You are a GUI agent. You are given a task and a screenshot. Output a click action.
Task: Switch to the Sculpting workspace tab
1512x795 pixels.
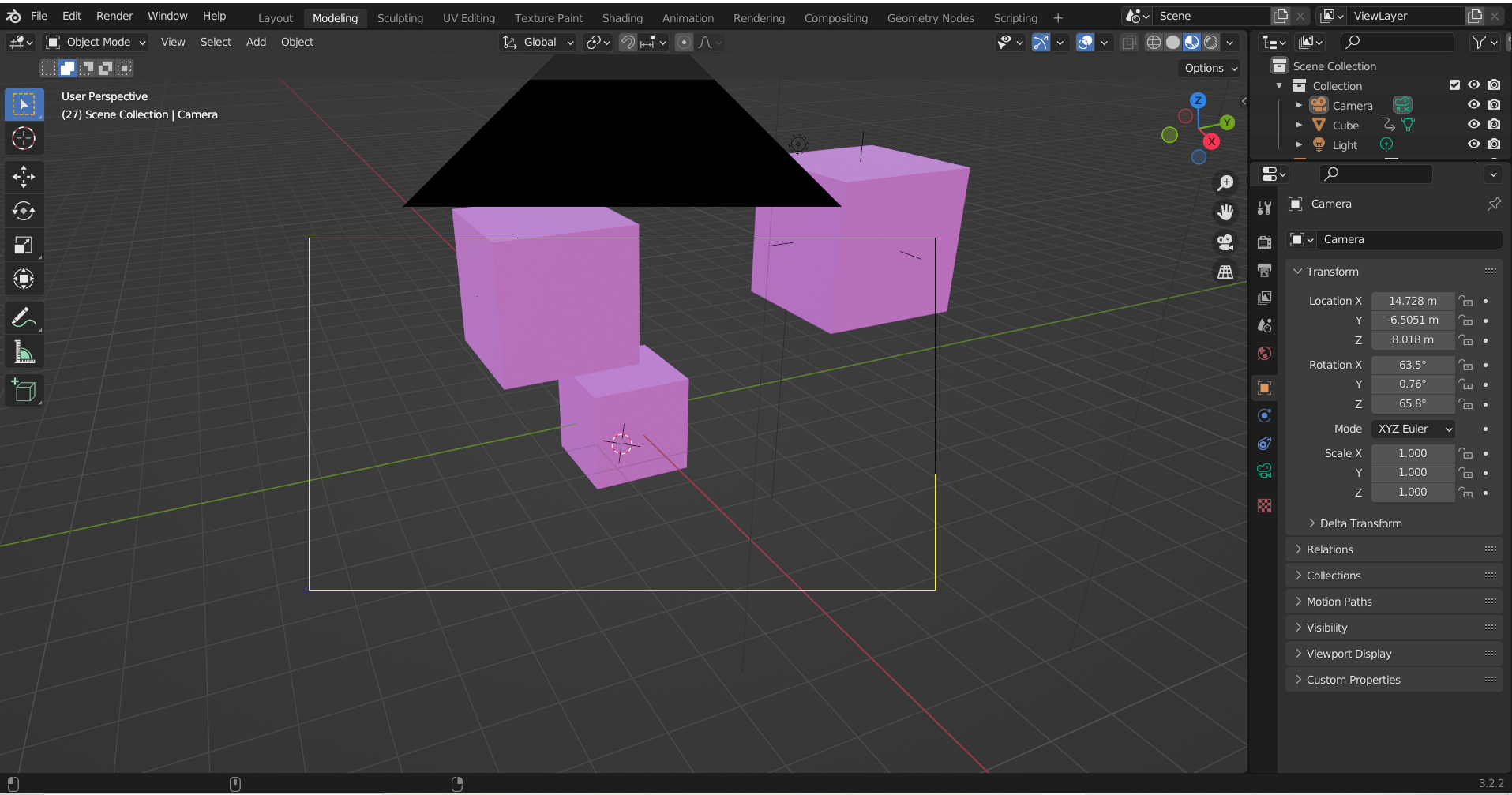(400, 17)
